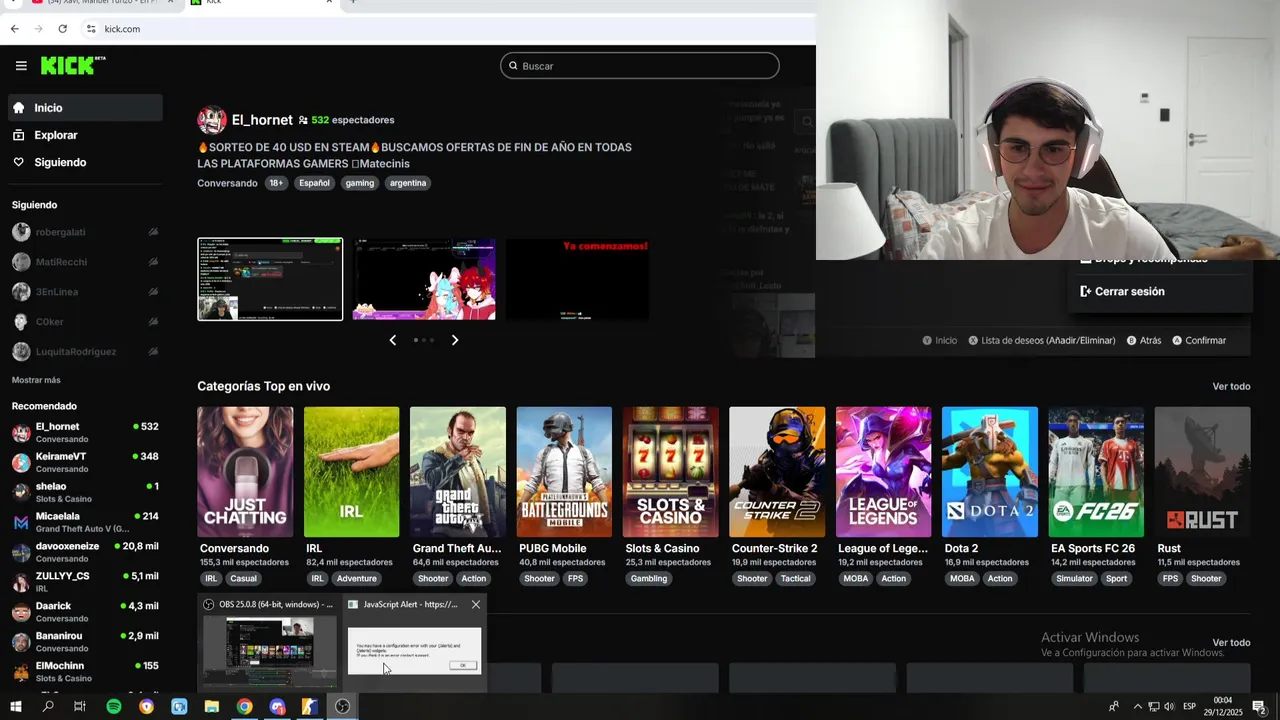The image size is (1280, 720).
Task: Open ZULLYY_CS recommended channel
Action: click(x=85, y=582)
